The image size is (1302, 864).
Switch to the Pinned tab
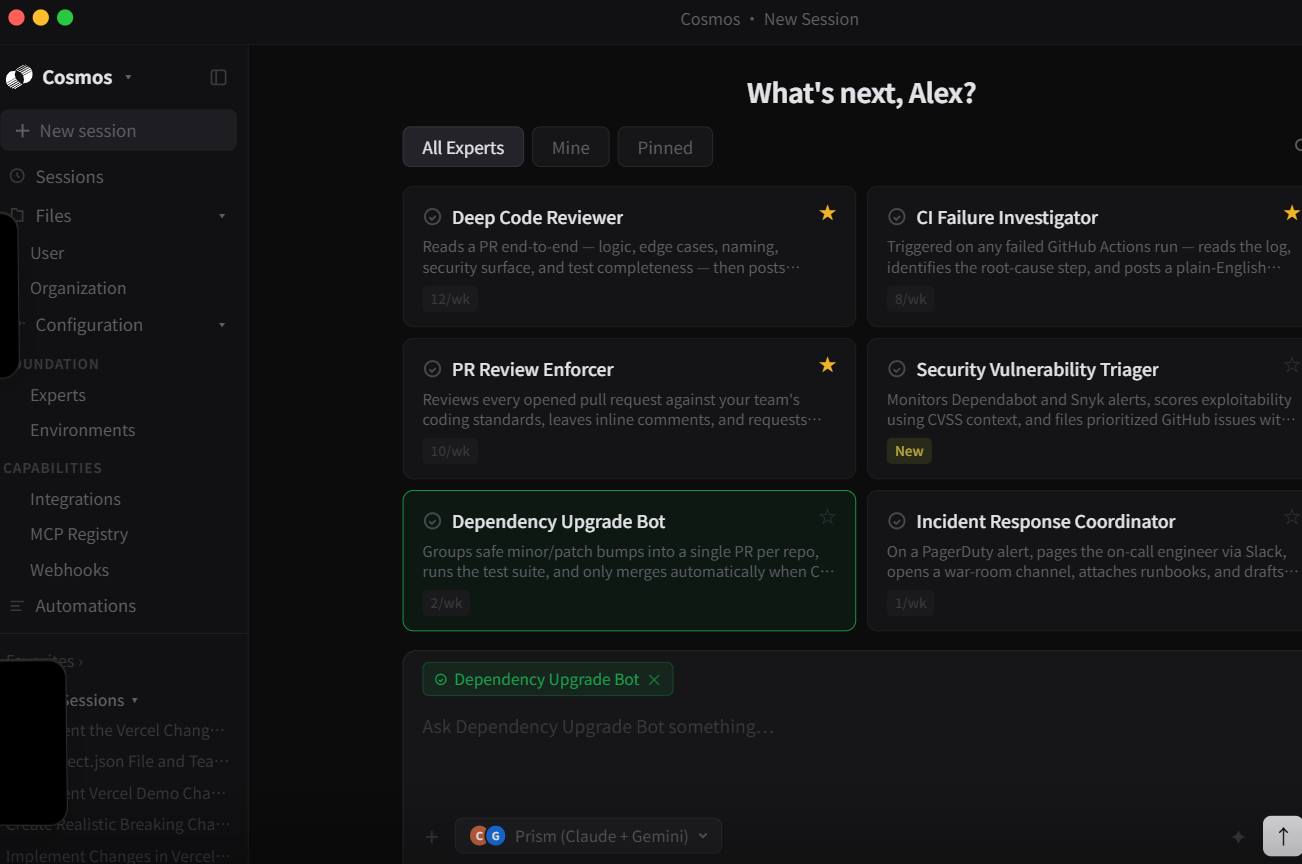pos(665,147)
